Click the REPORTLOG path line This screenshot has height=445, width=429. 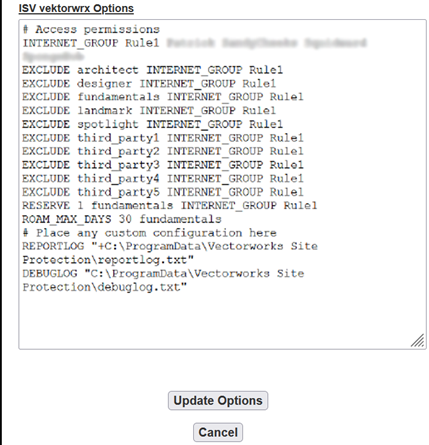point(170,253)
